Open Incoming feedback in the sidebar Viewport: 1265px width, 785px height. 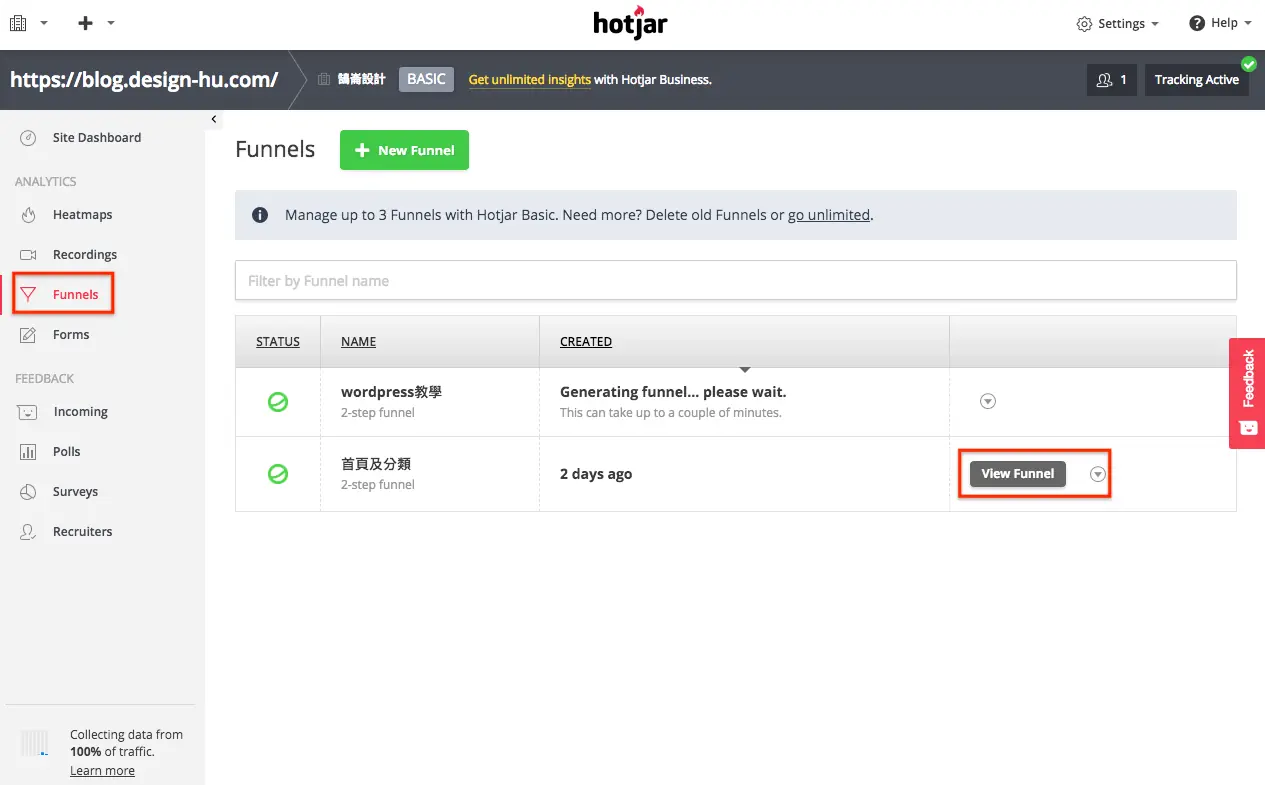click(80, 412)
